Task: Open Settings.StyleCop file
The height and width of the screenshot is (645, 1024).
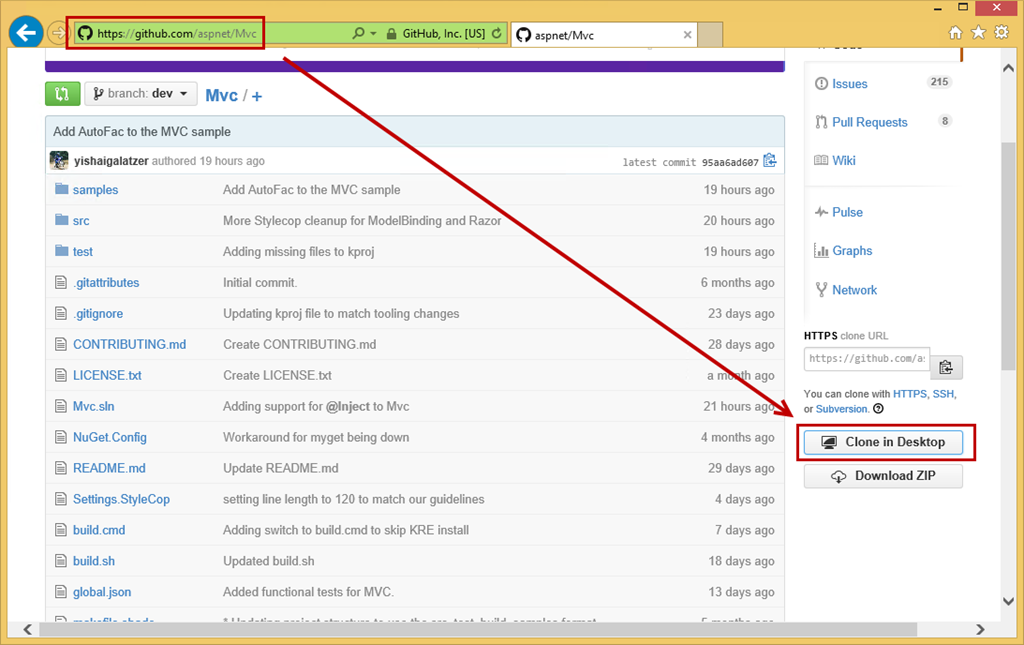Action: pos(121,499)
